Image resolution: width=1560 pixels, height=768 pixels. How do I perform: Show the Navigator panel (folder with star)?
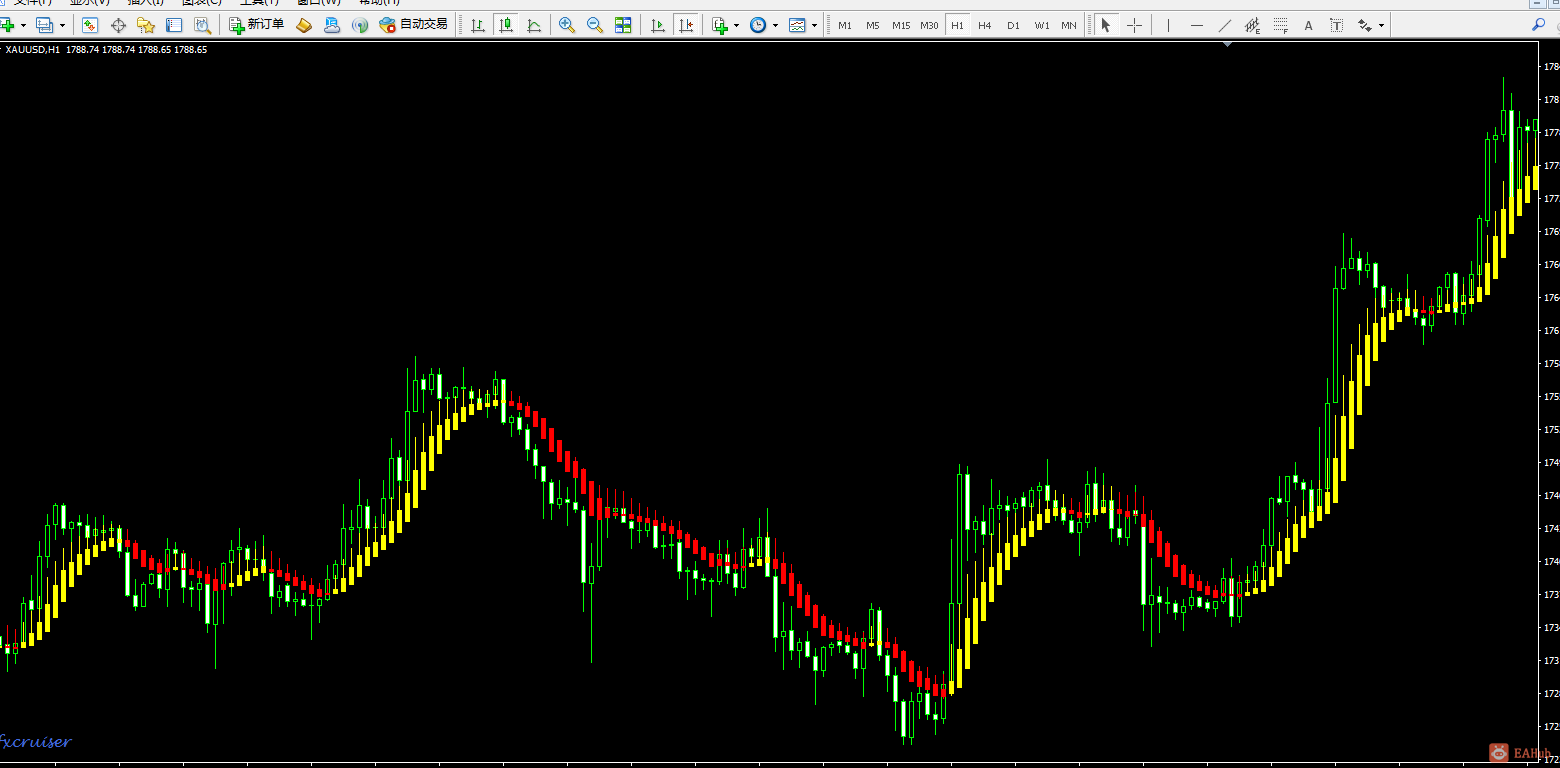[x=146, y=25]
